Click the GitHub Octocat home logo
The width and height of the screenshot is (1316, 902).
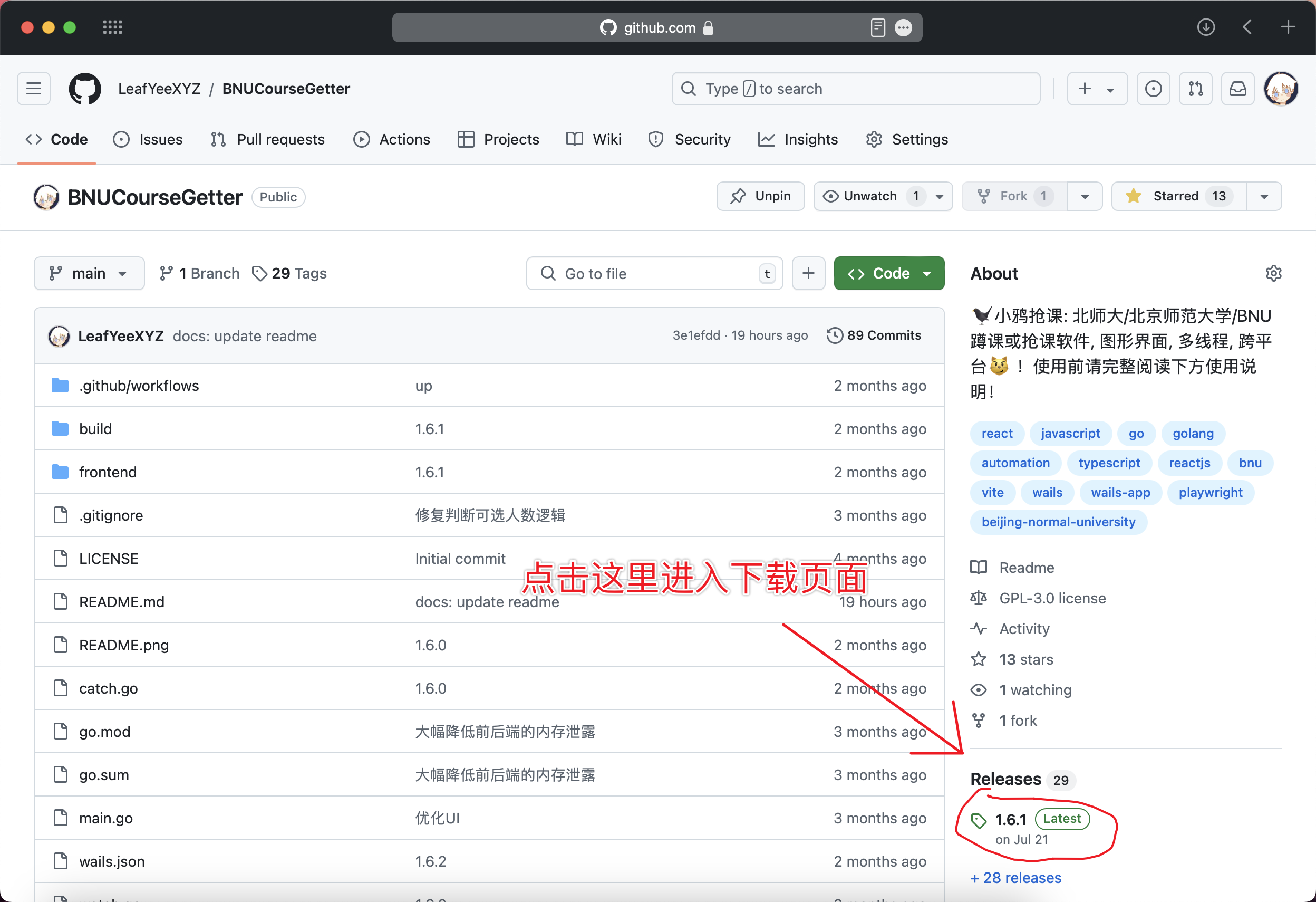coord(85,89)
